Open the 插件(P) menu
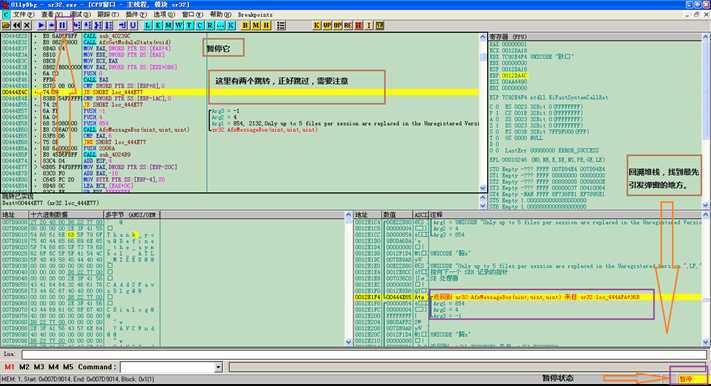 pyautogui.click(x=136, y=15)
